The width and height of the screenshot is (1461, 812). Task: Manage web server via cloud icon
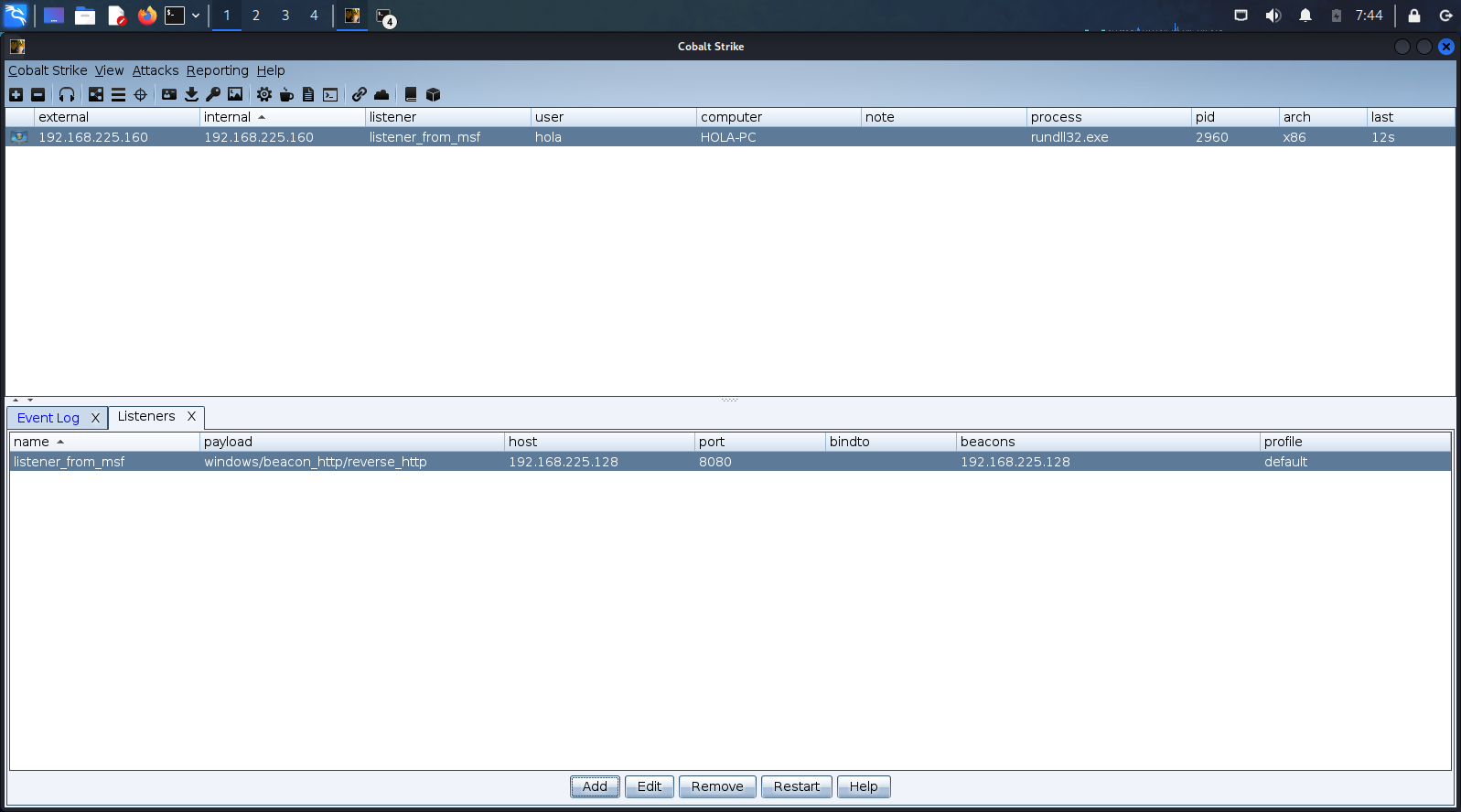click(x=381, y=94)
